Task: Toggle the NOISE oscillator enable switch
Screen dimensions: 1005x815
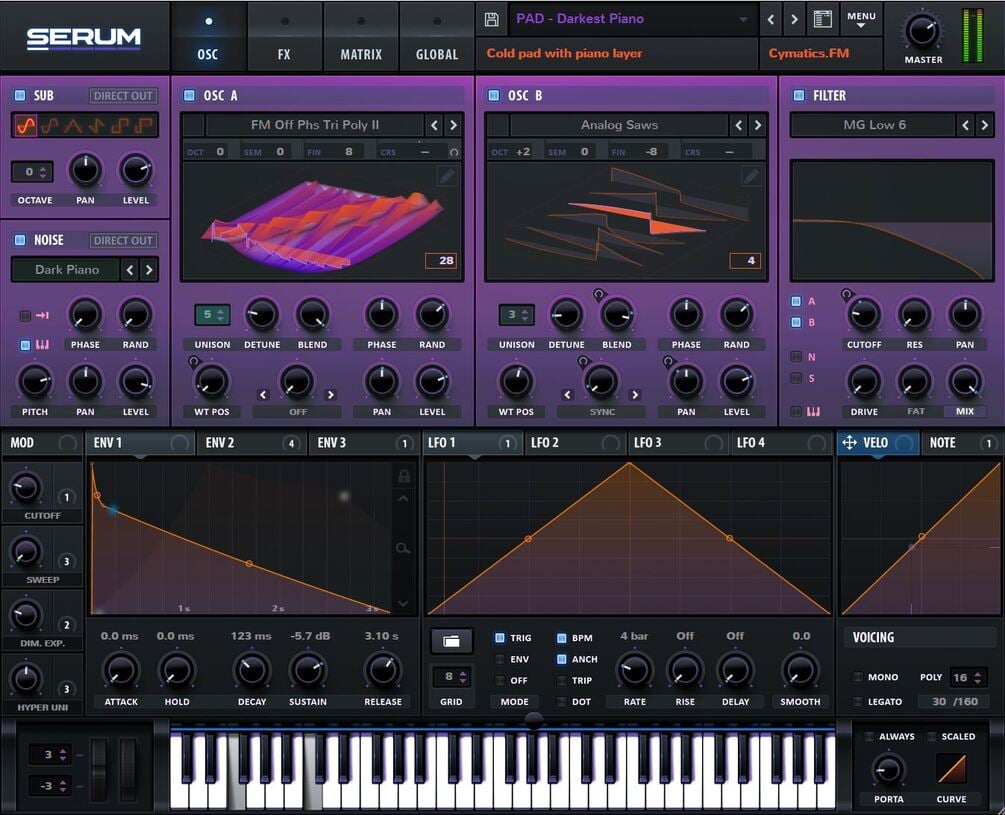Action: [x=20, y=240]
